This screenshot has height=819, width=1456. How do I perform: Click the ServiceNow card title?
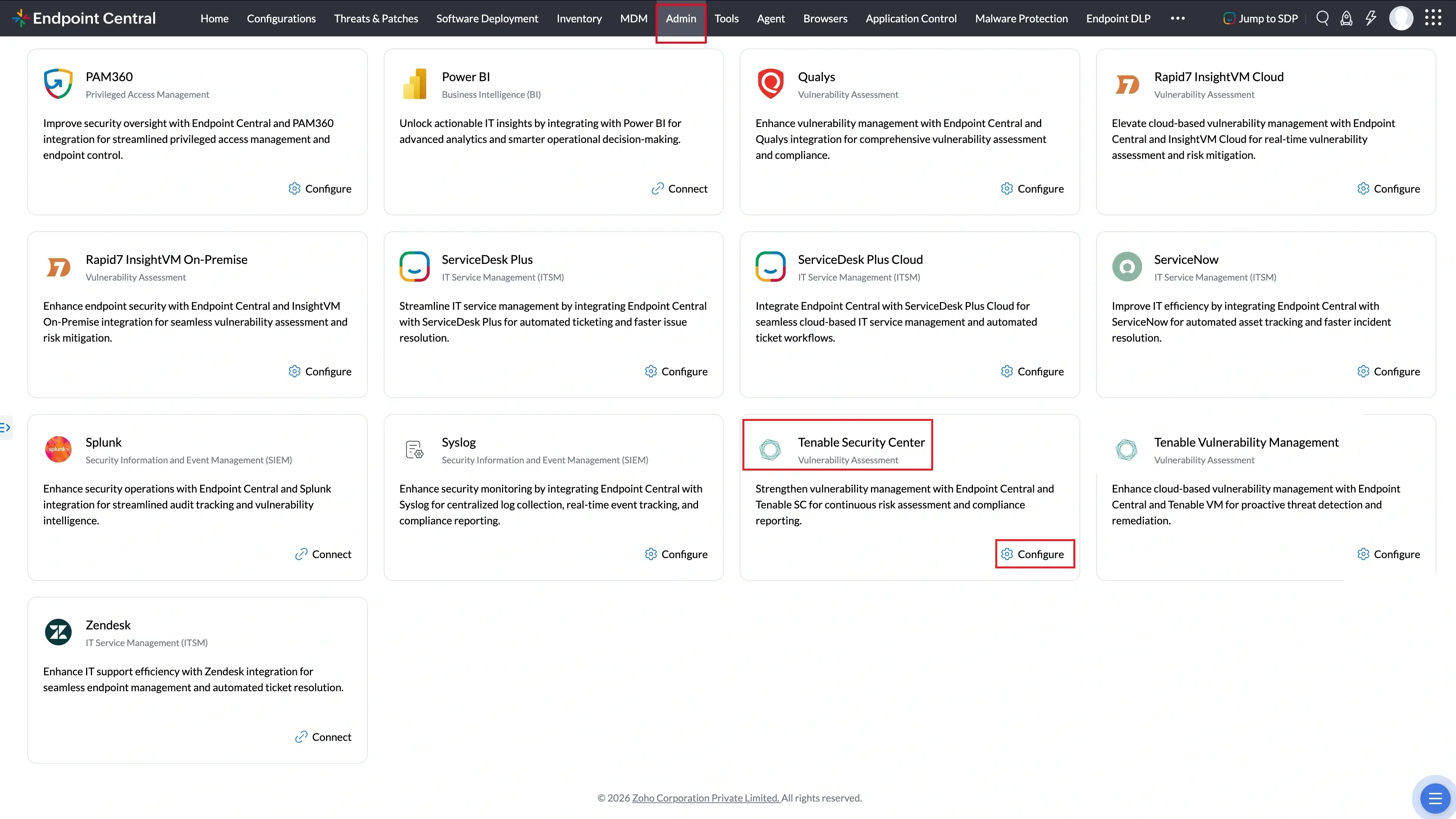(x=1186, y=259)
